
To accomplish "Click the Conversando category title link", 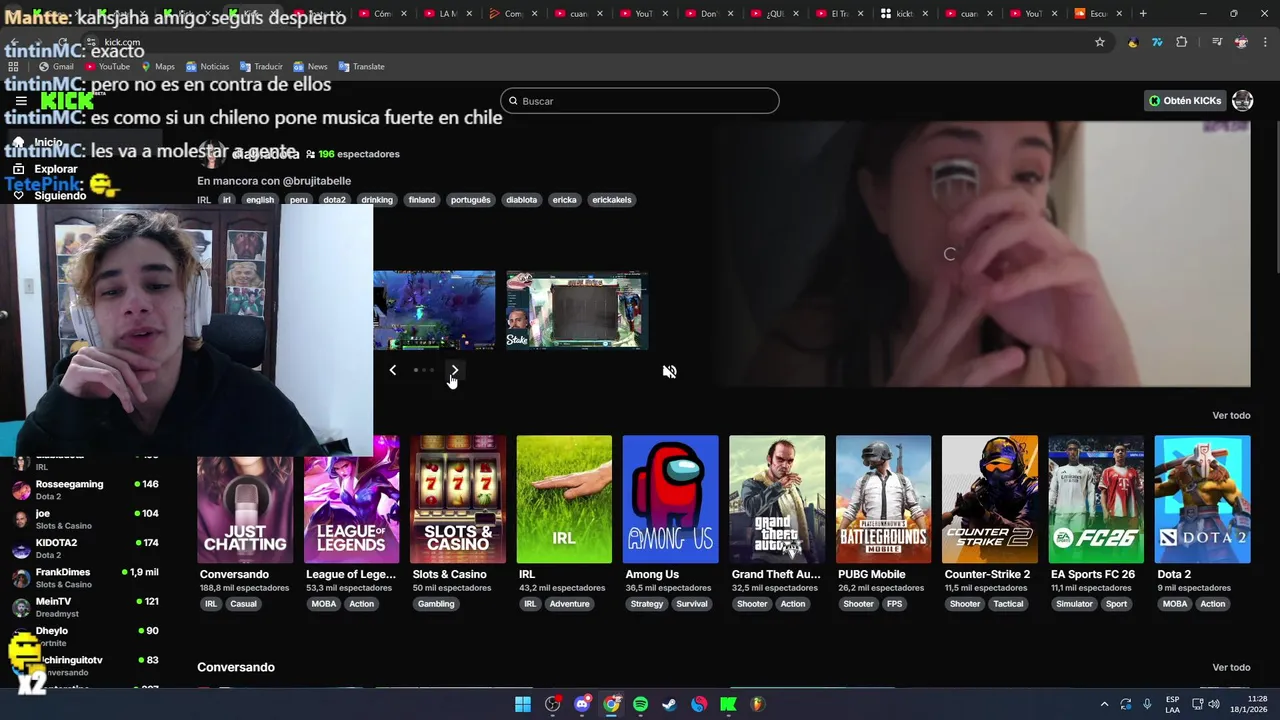I will coord(234,574).
